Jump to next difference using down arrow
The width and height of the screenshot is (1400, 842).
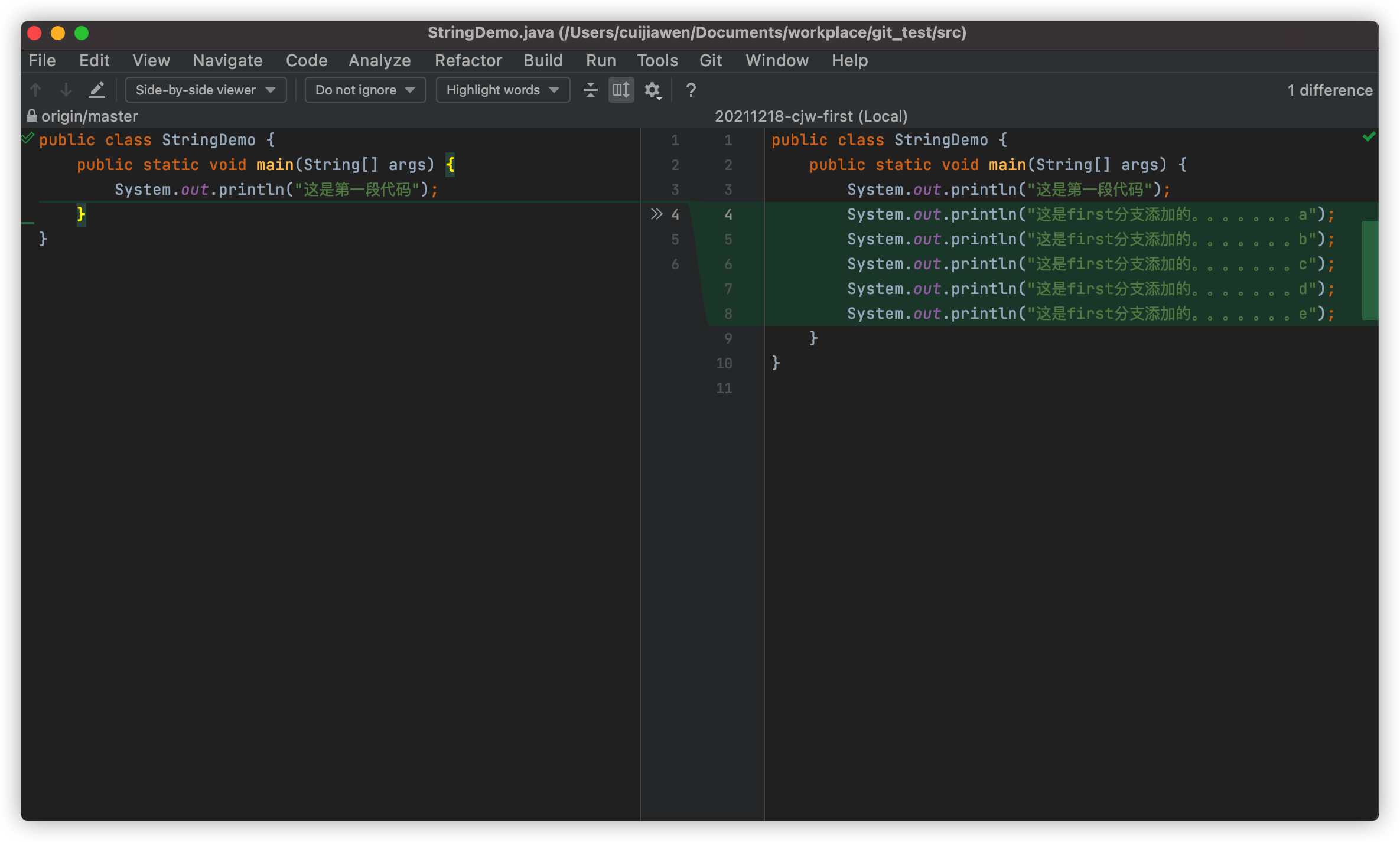(66, 90)
